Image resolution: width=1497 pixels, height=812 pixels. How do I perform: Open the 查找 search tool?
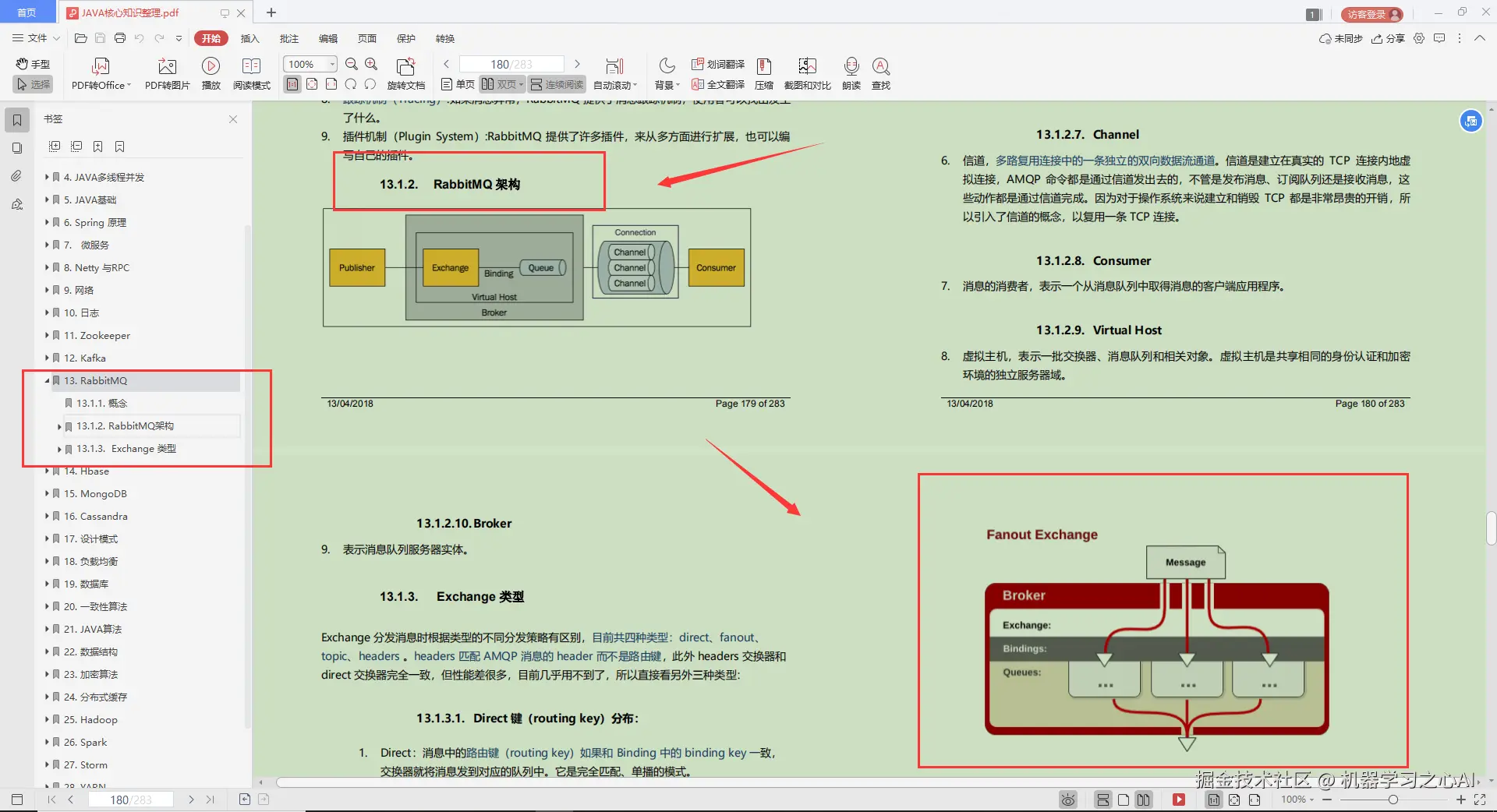click(881, 74)
